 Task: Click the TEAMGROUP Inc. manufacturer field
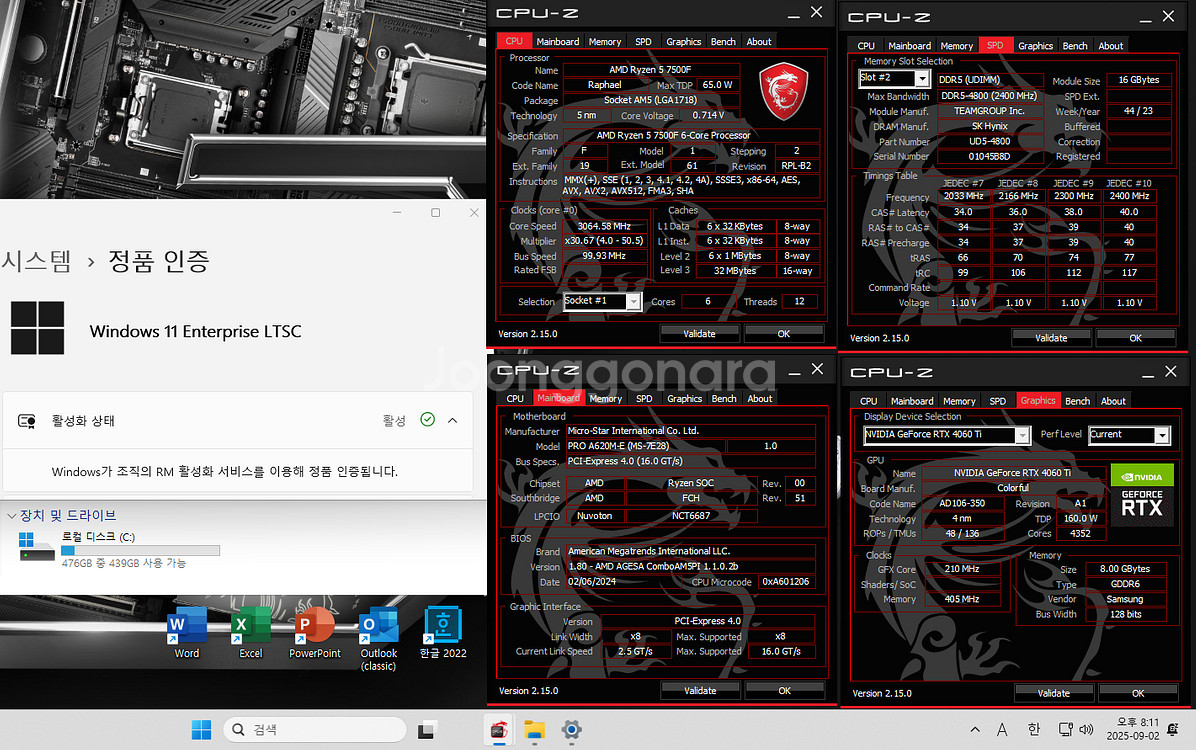click(x=989, y=111)
